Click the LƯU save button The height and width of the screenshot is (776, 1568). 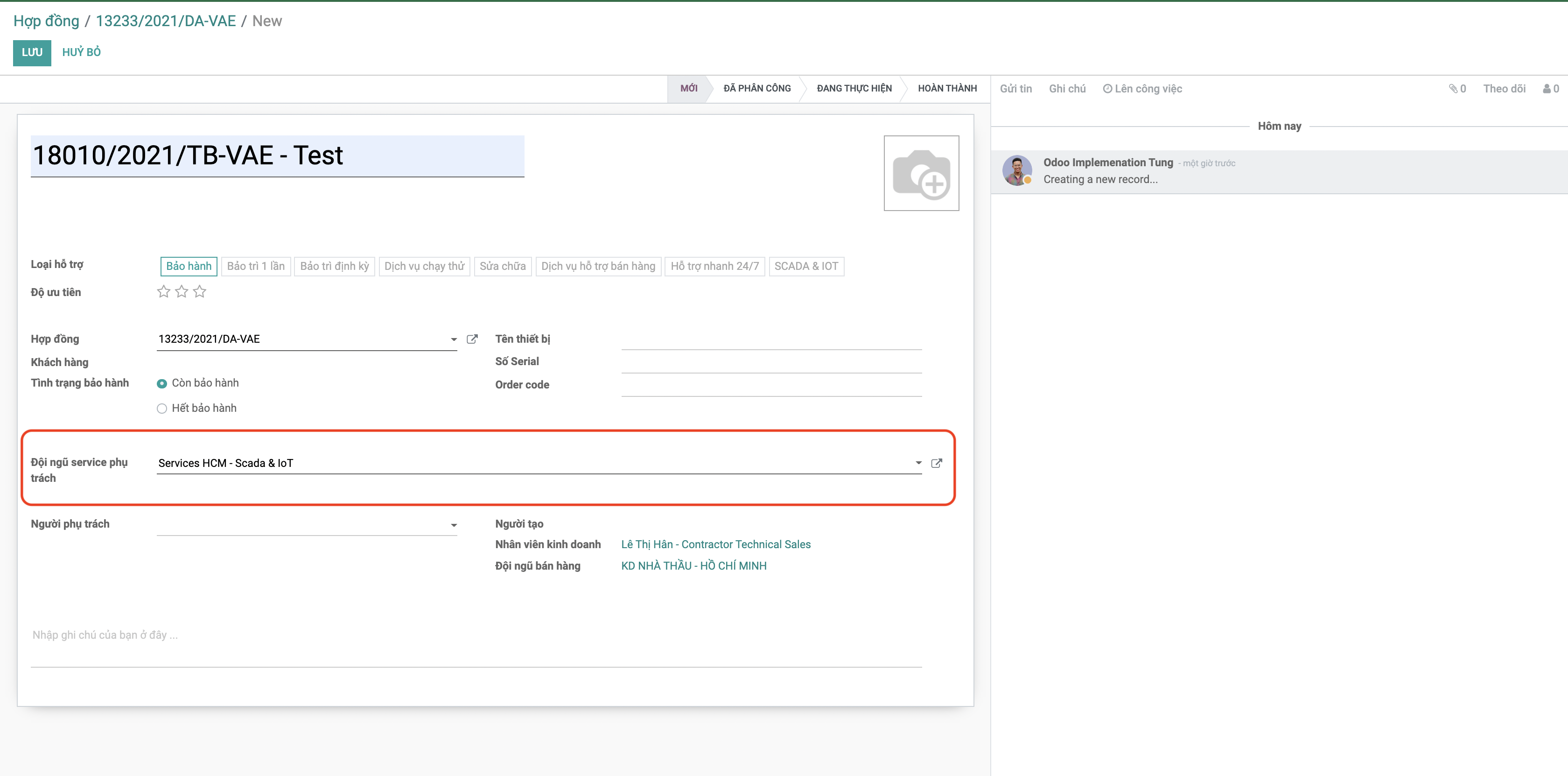coord(32,52)
